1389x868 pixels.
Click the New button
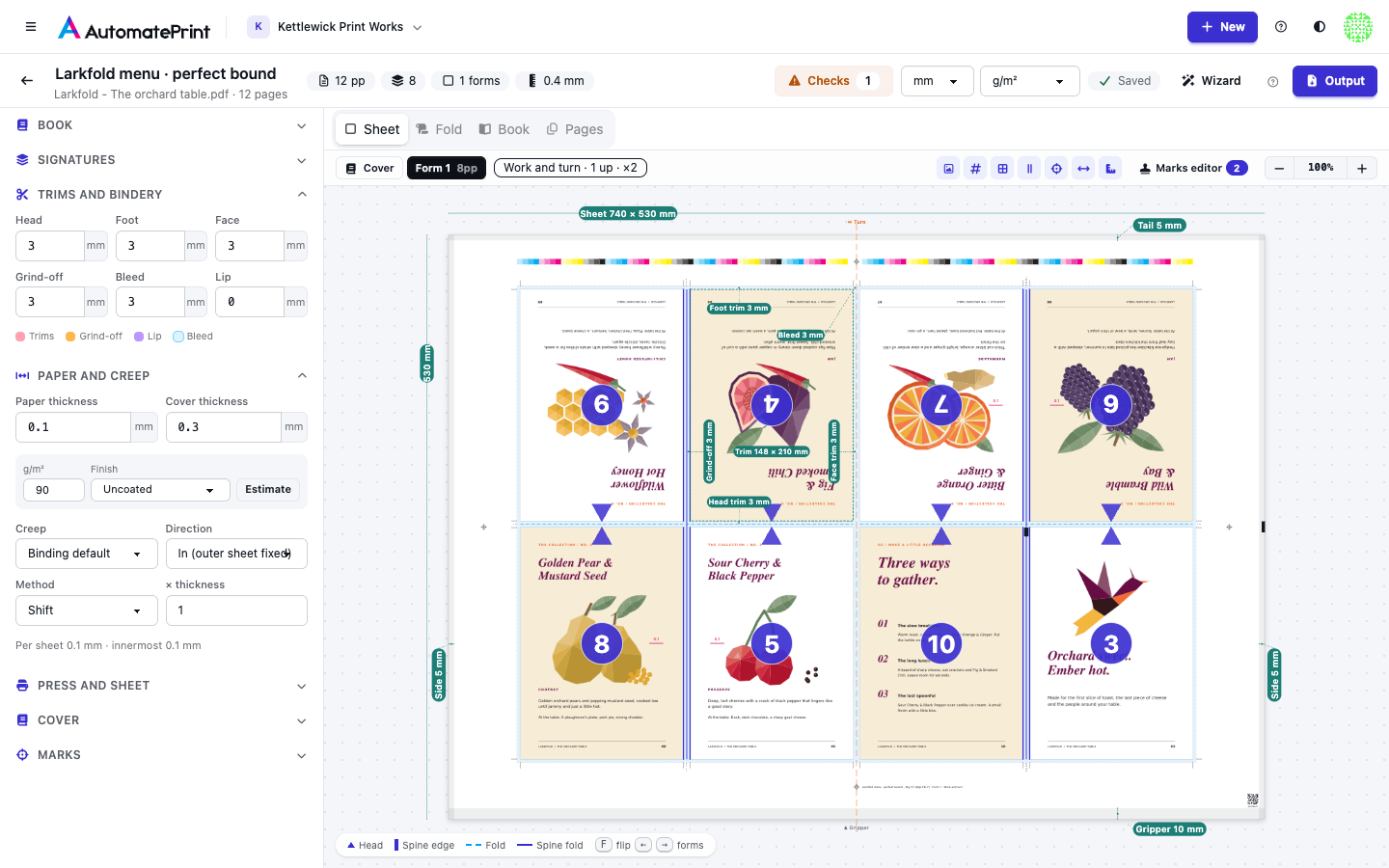click(x=1222, y=27)
